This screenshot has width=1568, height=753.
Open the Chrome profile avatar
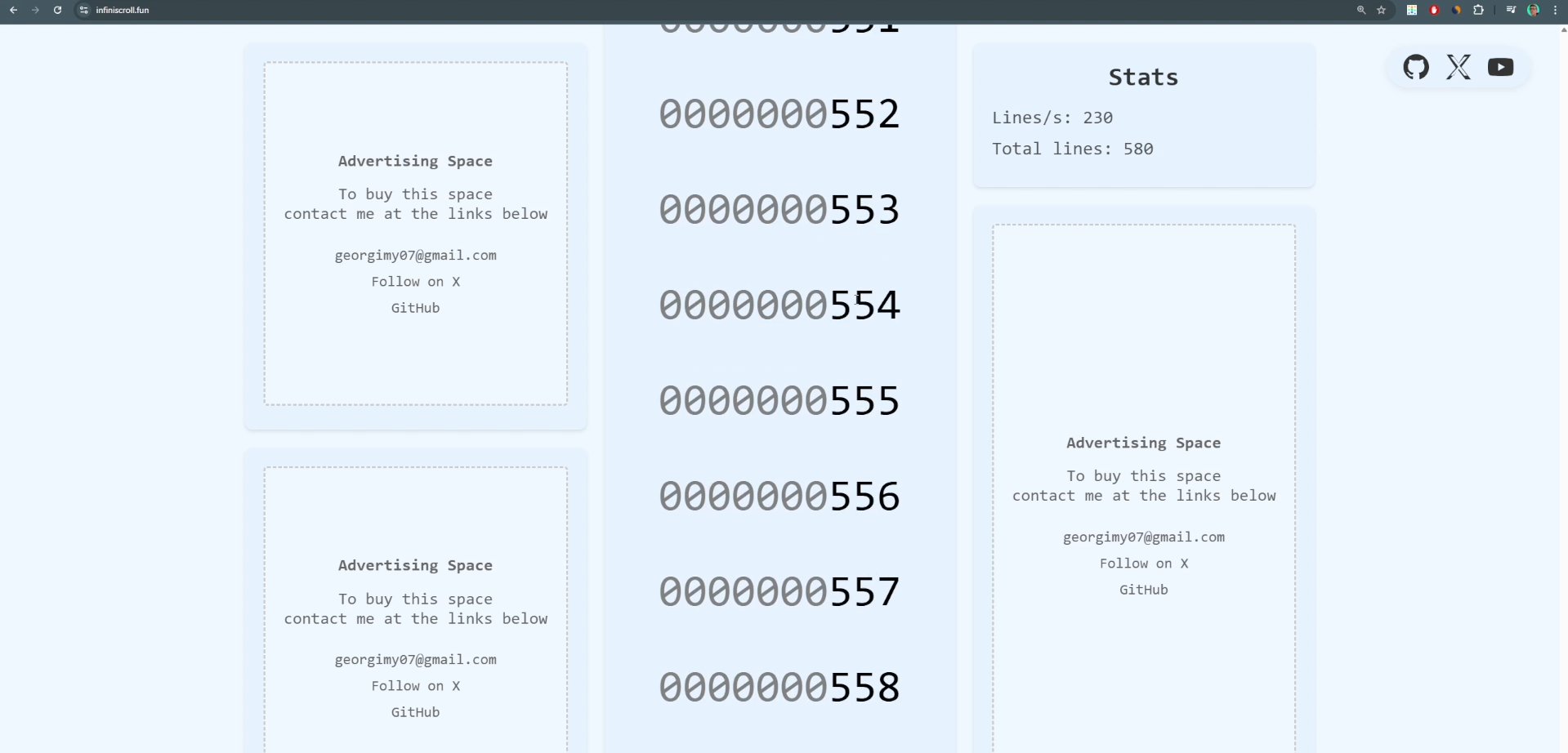click(x=1533, y=10)
